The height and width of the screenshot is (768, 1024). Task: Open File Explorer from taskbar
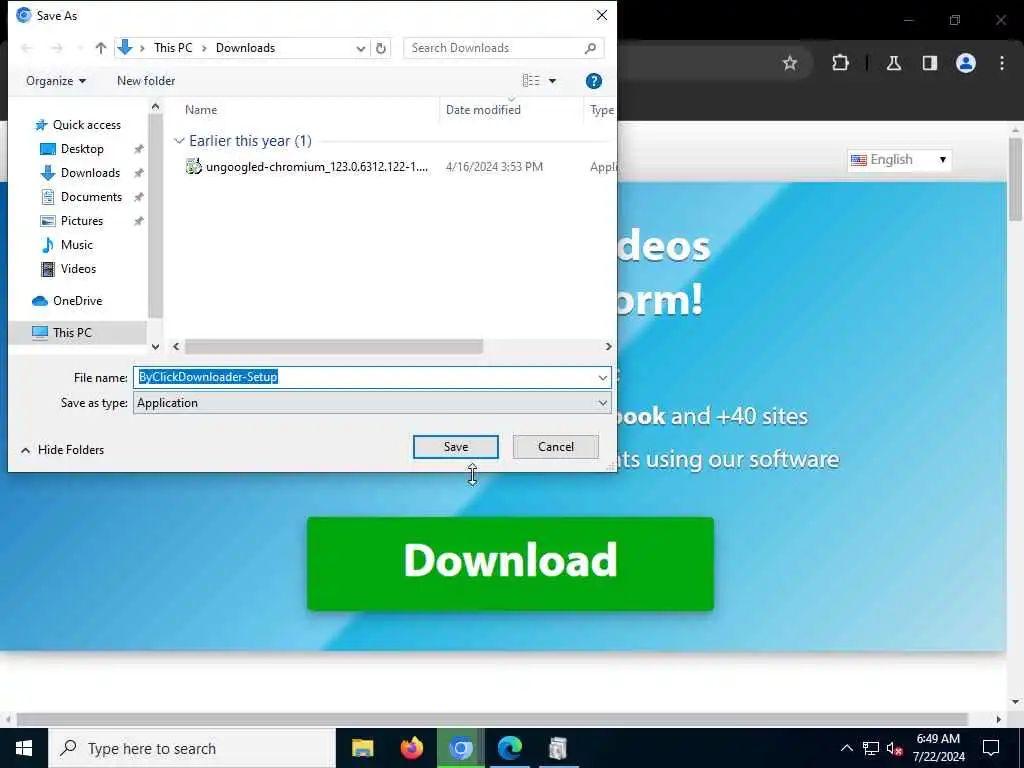pyautogui.click(x=362, y=748)
